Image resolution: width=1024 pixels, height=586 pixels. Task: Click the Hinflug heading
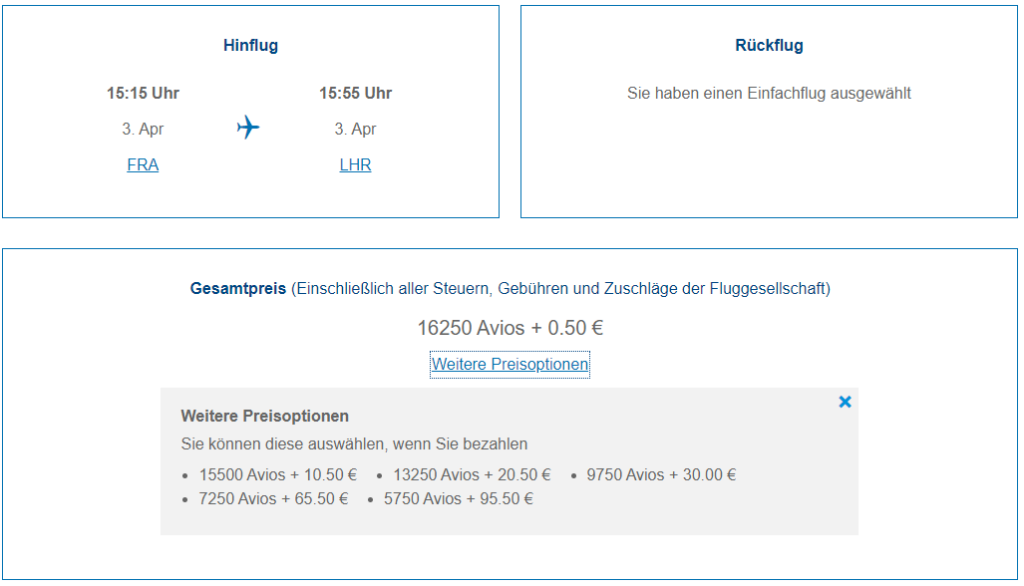coord(251,45)
